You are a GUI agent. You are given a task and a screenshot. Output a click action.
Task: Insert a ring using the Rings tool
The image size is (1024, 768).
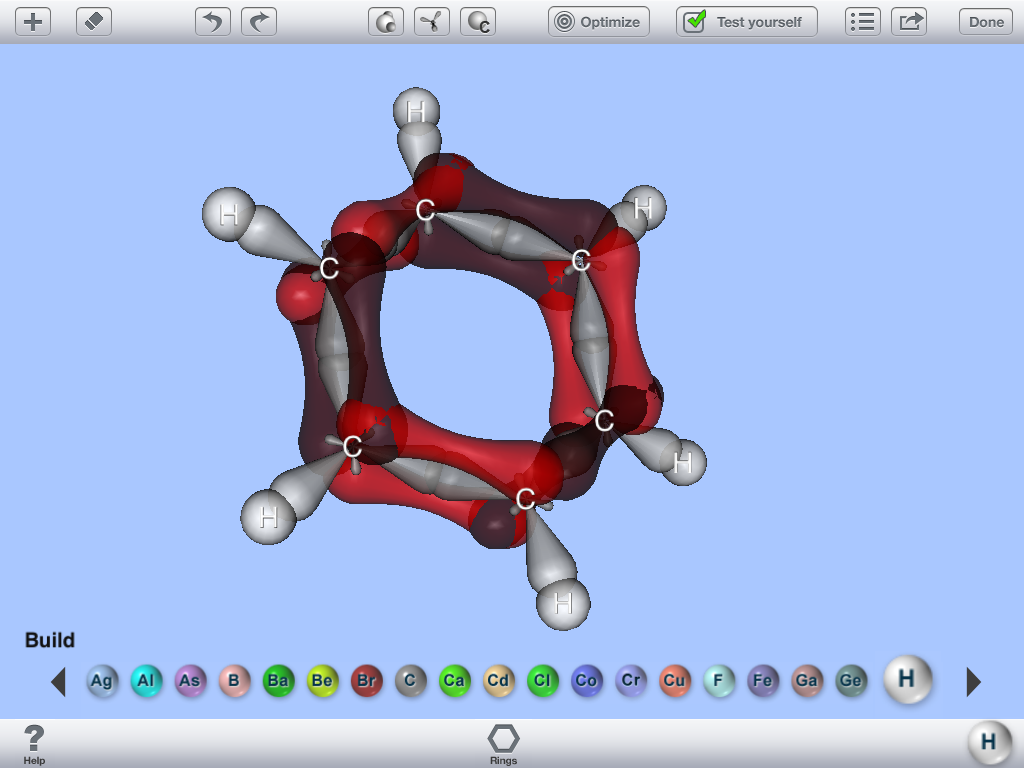point(502,741)
